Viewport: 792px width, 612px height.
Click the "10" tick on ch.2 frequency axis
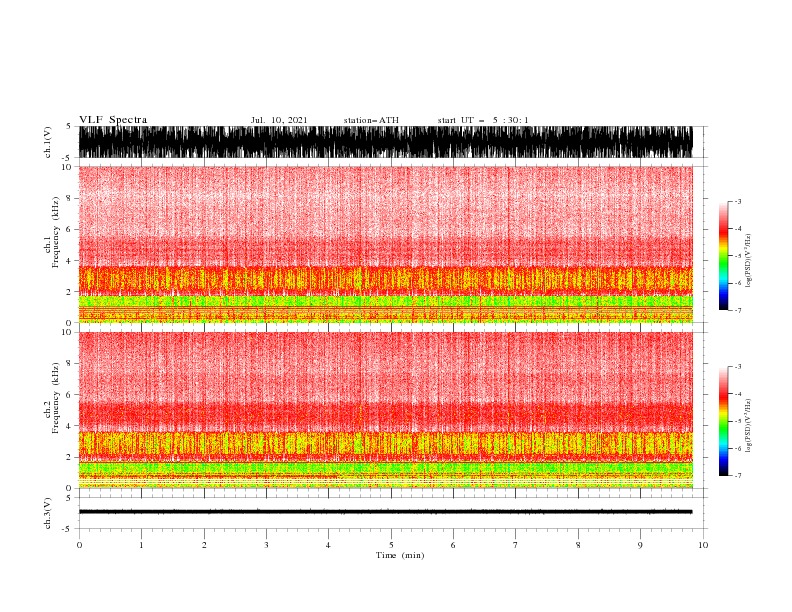67,332
